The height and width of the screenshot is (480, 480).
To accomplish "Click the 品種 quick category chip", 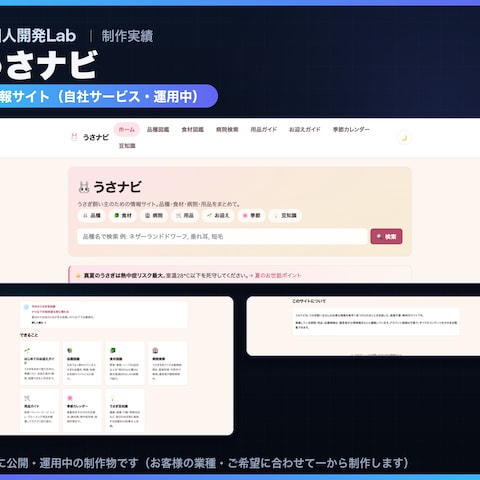I will 92,215.
